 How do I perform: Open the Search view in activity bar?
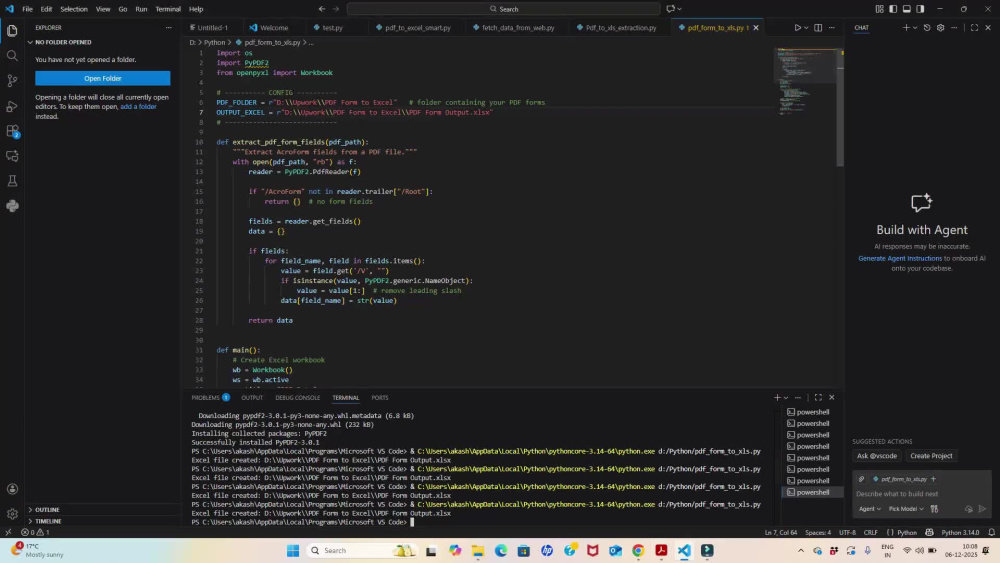tap(12, 55)
